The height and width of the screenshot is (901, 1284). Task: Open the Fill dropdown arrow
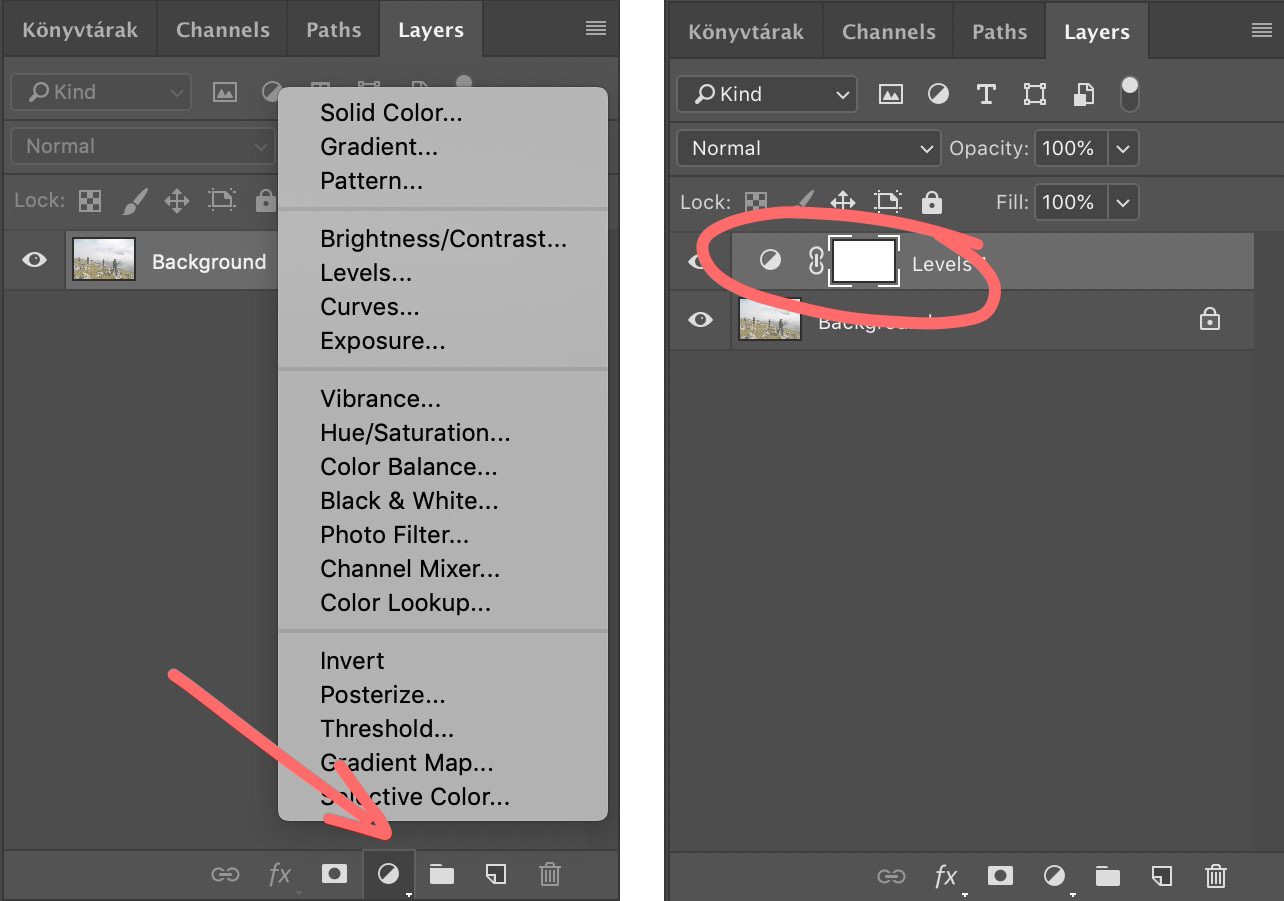(x=1123, y=203)
